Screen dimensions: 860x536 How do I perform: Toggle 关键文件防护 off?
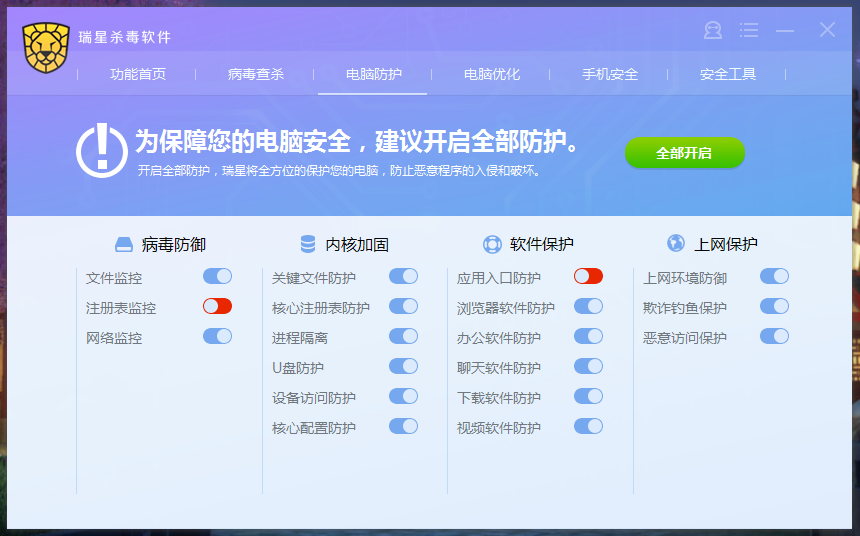pos(404,276)
